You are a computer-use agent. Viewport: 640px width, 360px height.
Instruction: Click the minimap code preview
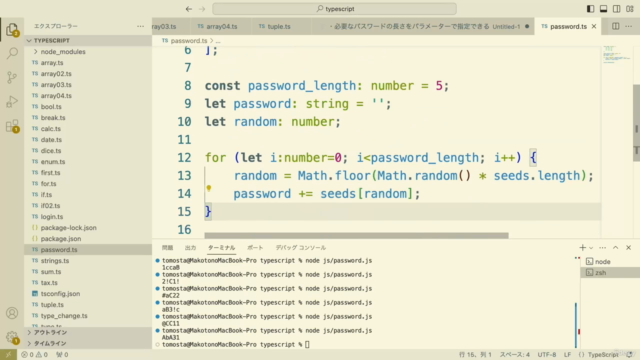616,55
